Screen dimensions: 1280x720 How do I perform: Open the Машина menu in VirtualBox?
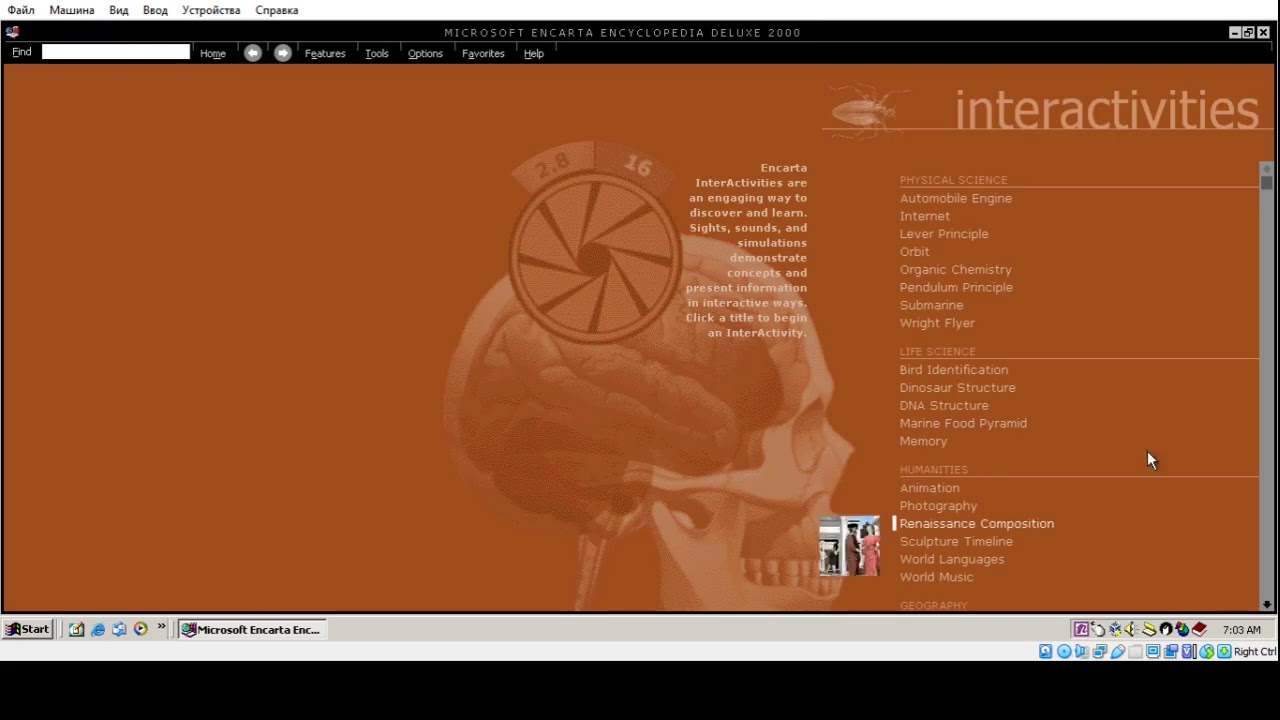(72, 10)
